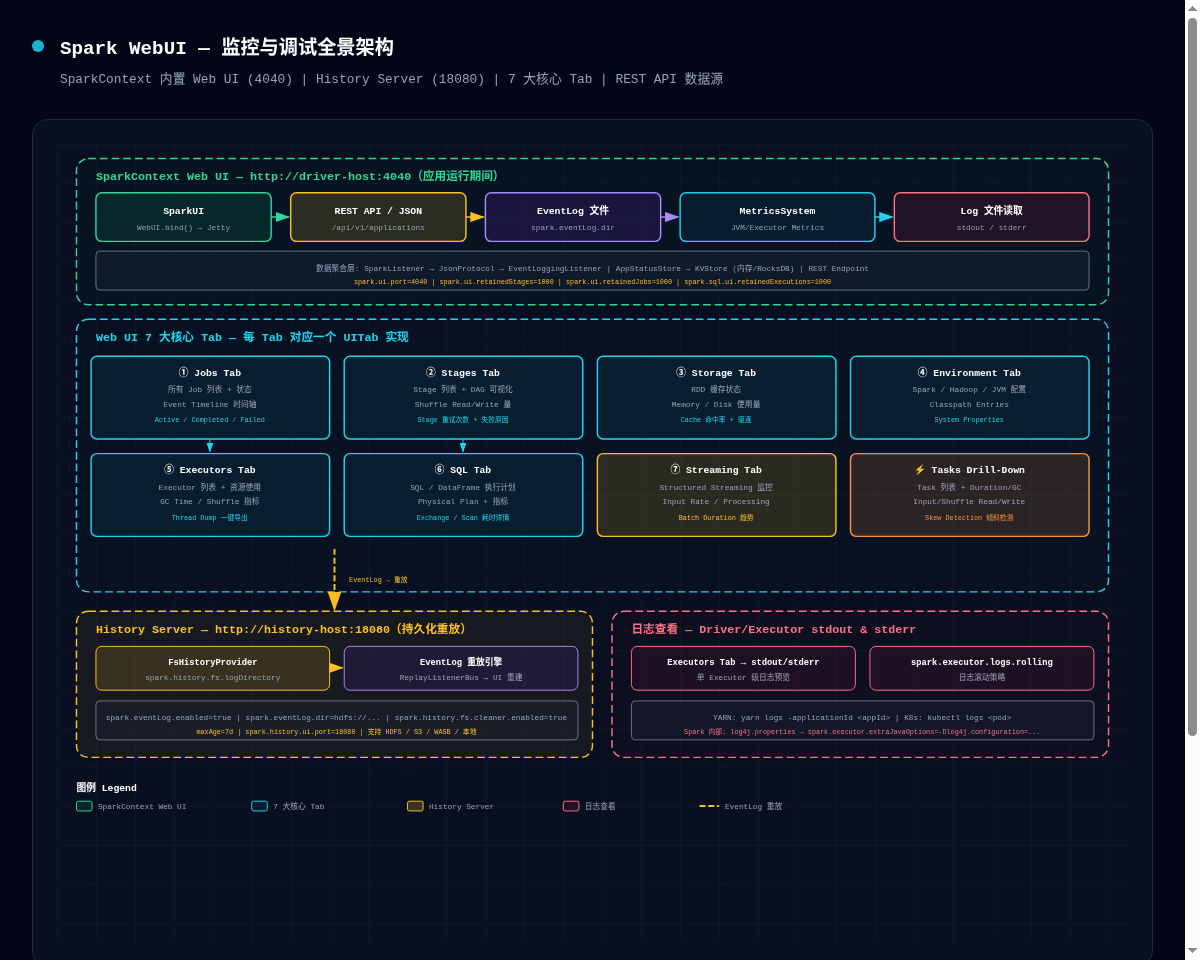Viewport: 1200px width, 960px height.
Task: Click the lightning icon beside Tasks Drill-Down
Action: click(920, 470)
